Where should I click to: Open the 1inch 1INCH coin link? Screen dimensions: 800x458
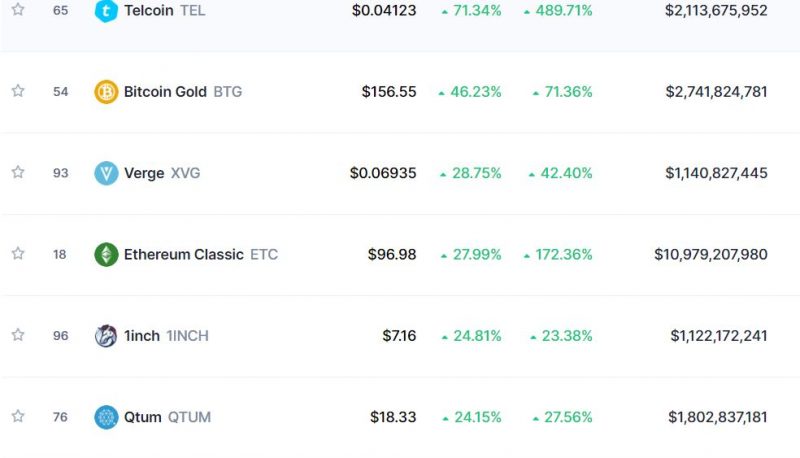coord(166,336)
